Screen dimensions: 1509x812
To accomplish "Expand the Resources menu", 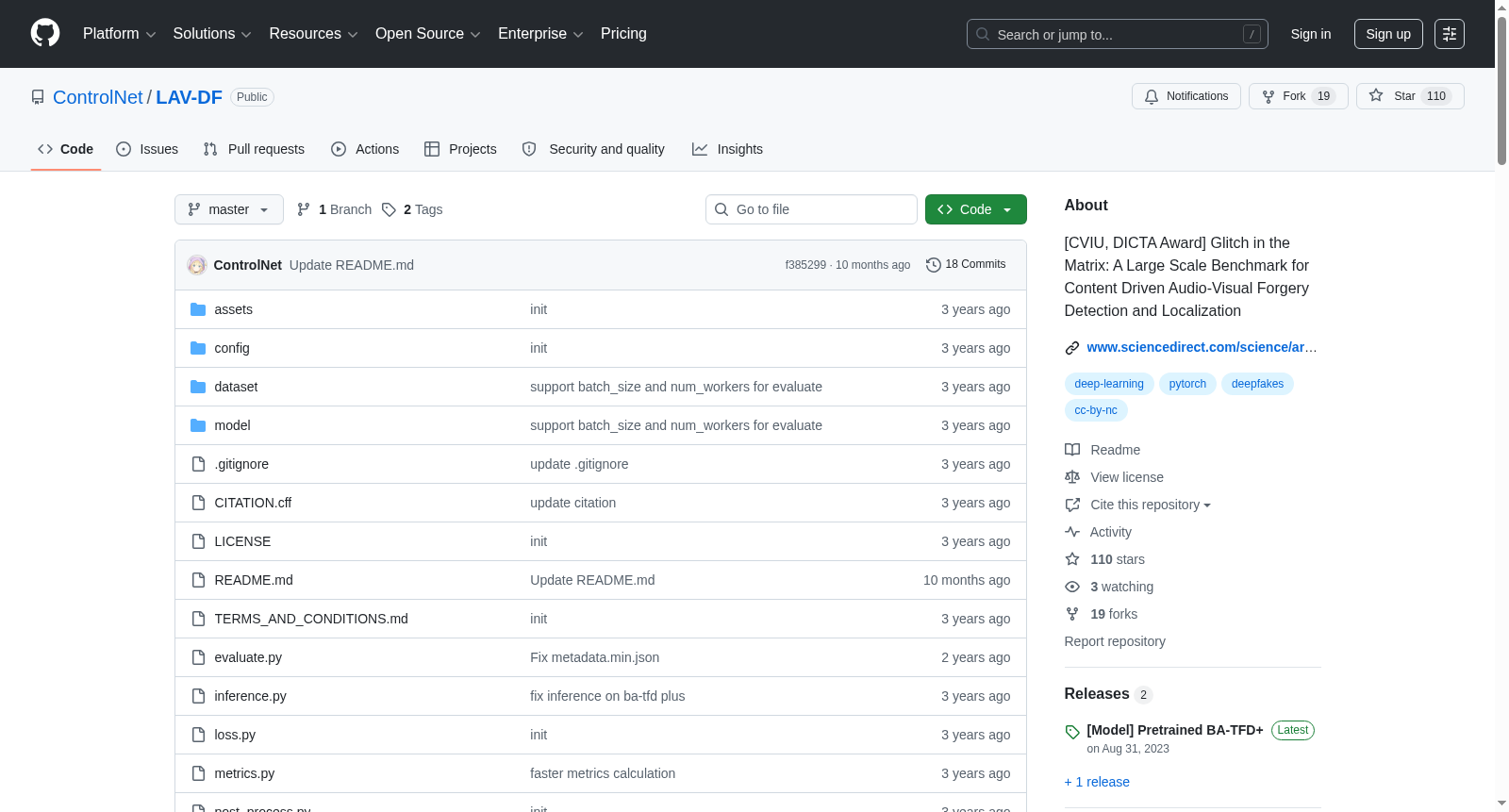I will (x=313, y=34).
